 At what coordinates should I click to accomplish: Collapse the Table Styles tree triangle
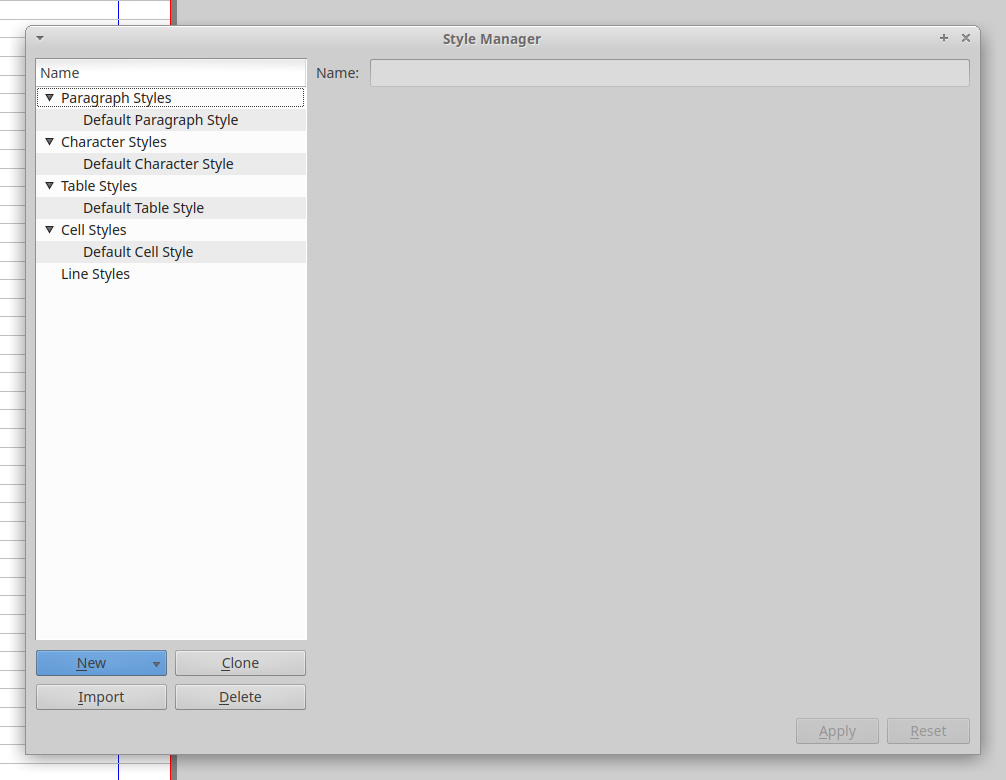(49, 186)
